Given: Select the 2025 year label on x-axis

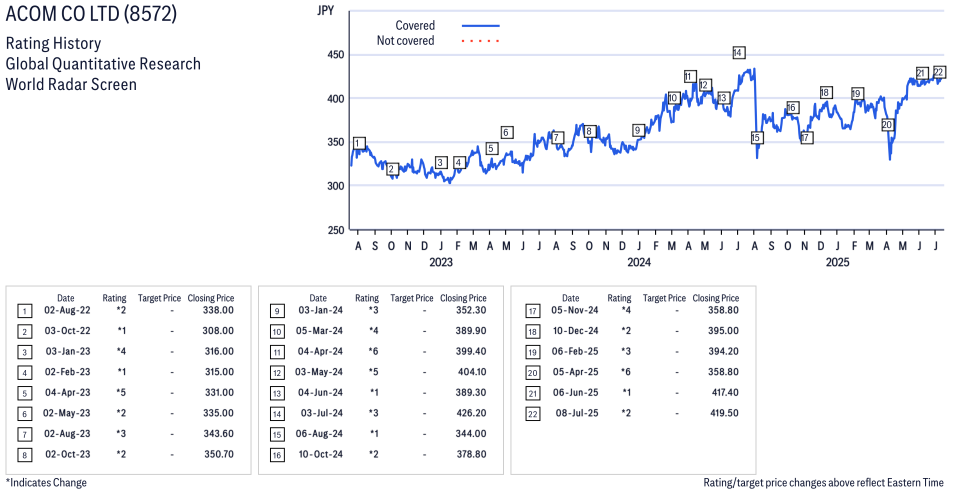Looking at the screenshot, I should [837, 262].
